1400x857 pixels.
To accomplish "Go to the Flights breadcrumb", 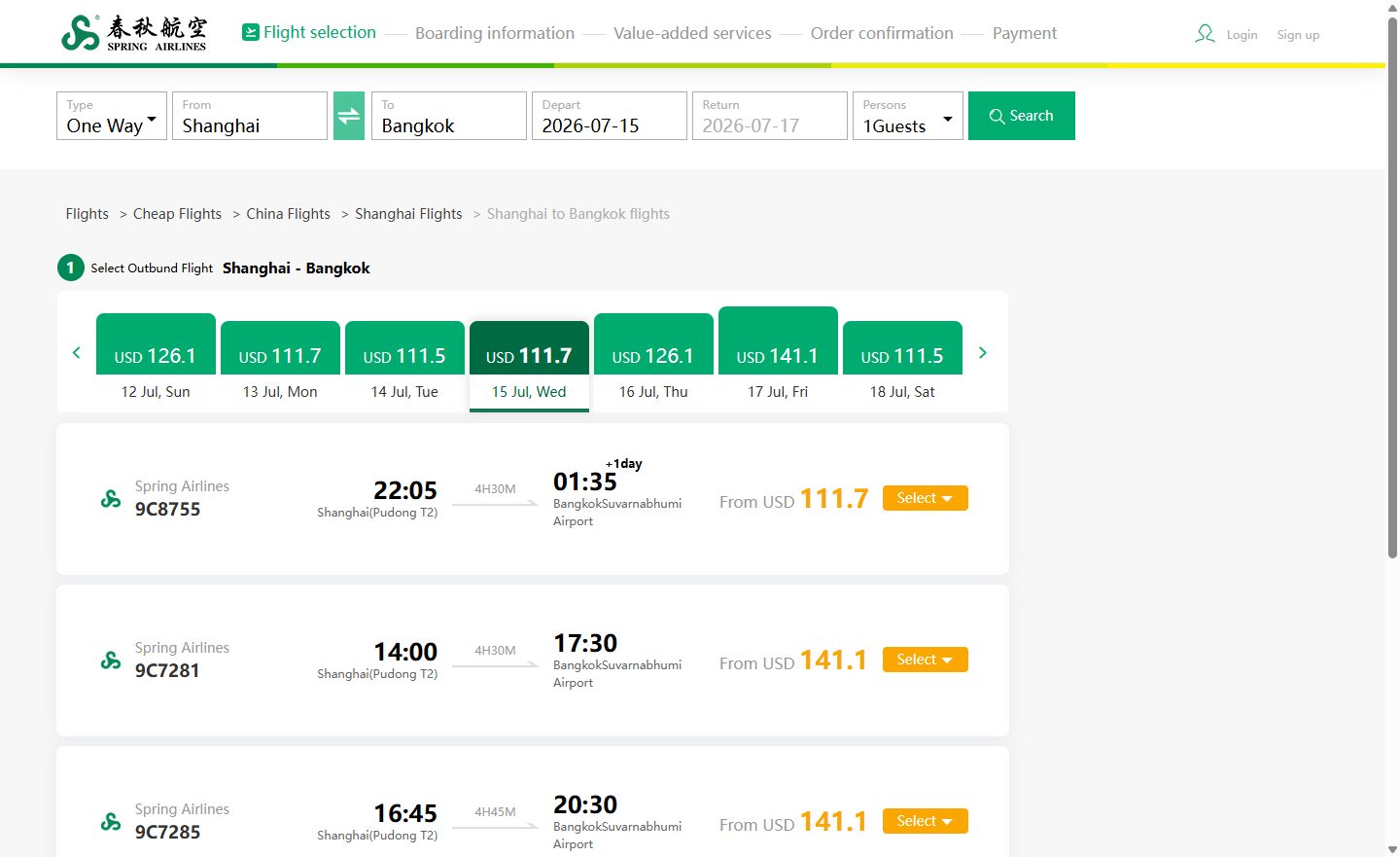I will pyautogui.click(x=87, y=214).
